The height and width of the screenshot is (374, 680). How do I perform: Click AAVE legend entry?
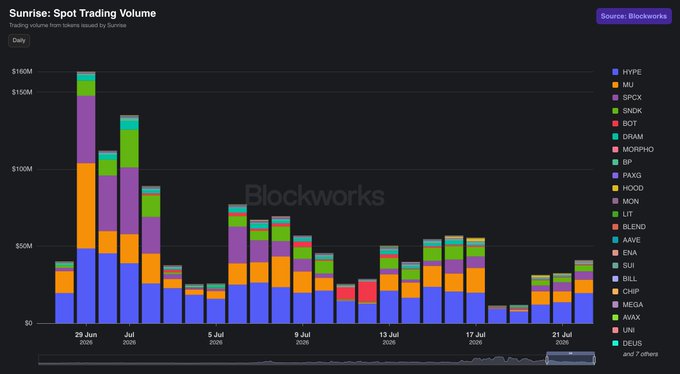tap(626, 240)
